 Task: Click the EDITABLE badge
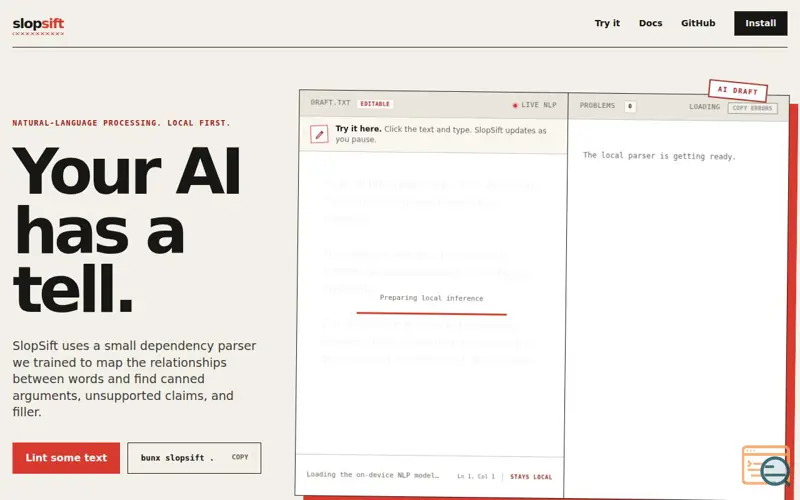click(375, 104)
